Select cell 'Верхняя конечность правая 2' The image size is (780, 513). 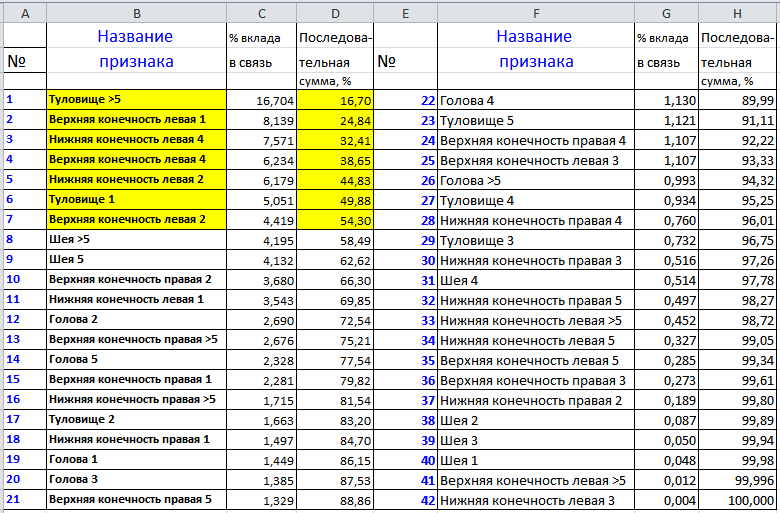(137, 279)
